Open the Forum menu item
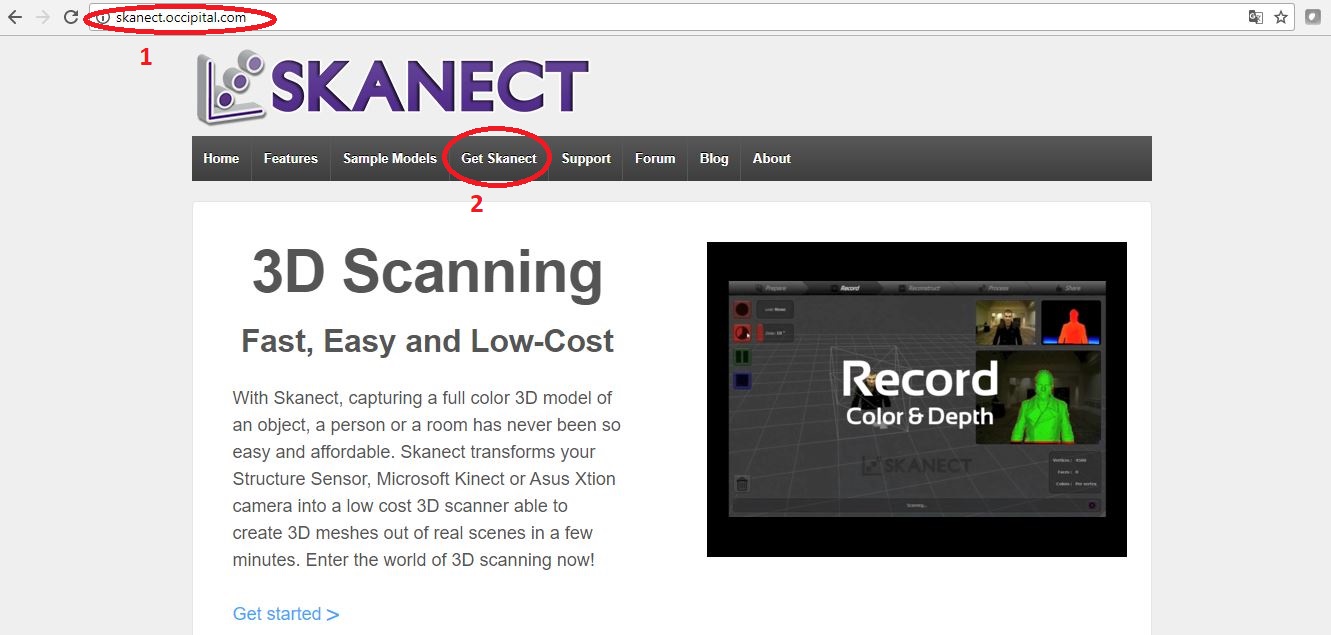Viewport: 1331px width, 635px height. (655, 158)
